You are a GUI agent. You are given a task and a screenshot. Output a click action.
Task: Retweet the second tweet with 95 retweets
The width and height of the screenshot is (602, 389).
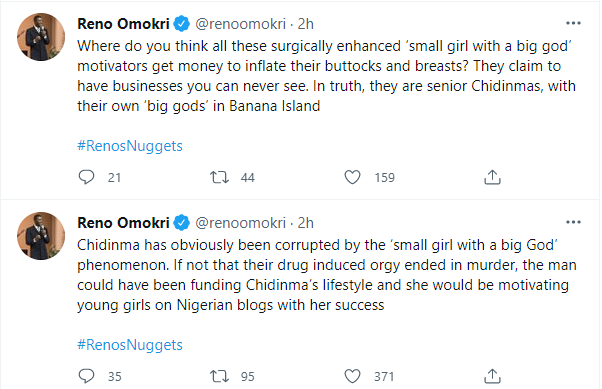point(219,376)
